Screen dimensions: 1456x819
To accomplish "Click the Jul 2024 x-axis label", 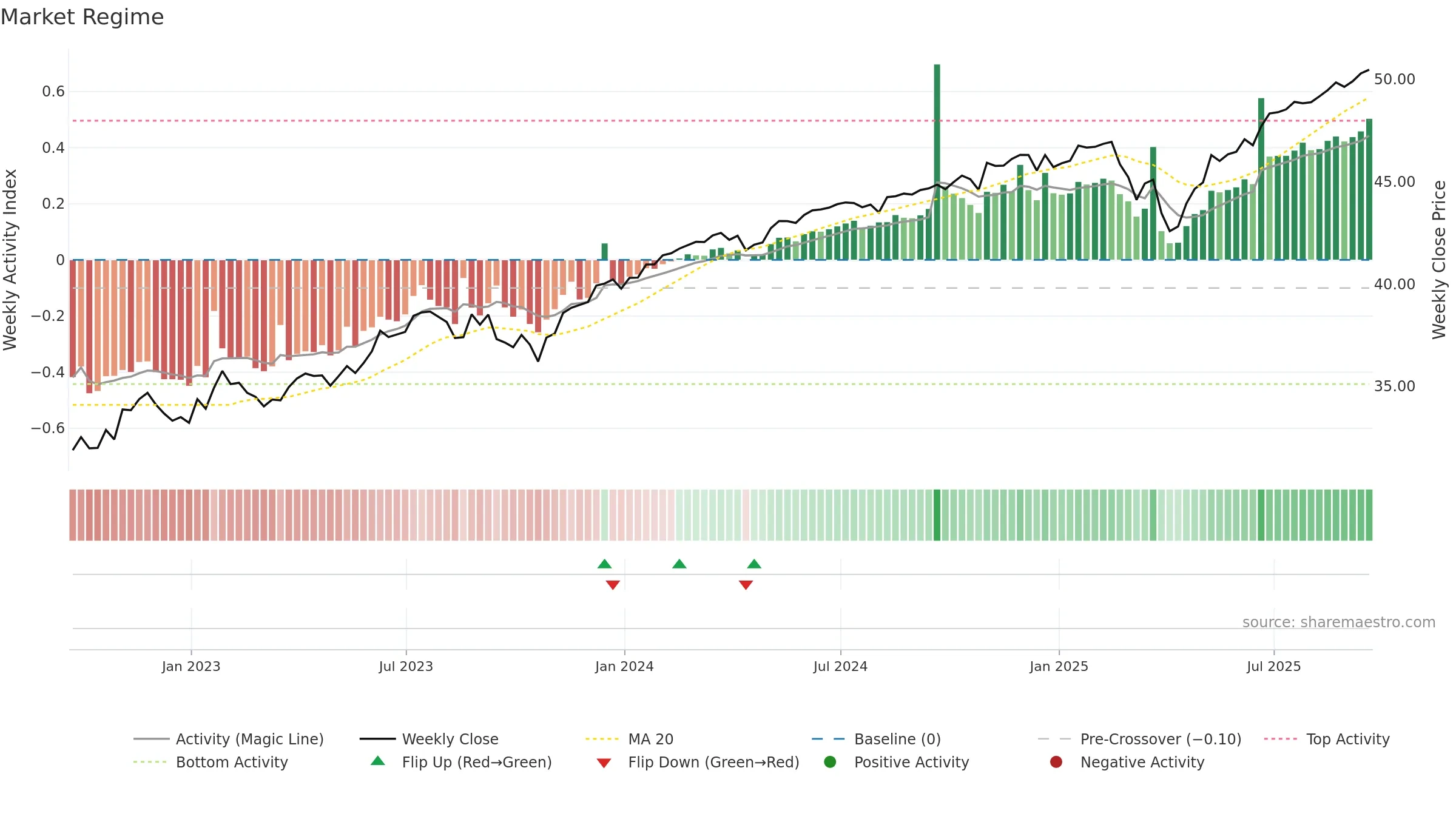I will pyautogui.click(x=840, y=666).
